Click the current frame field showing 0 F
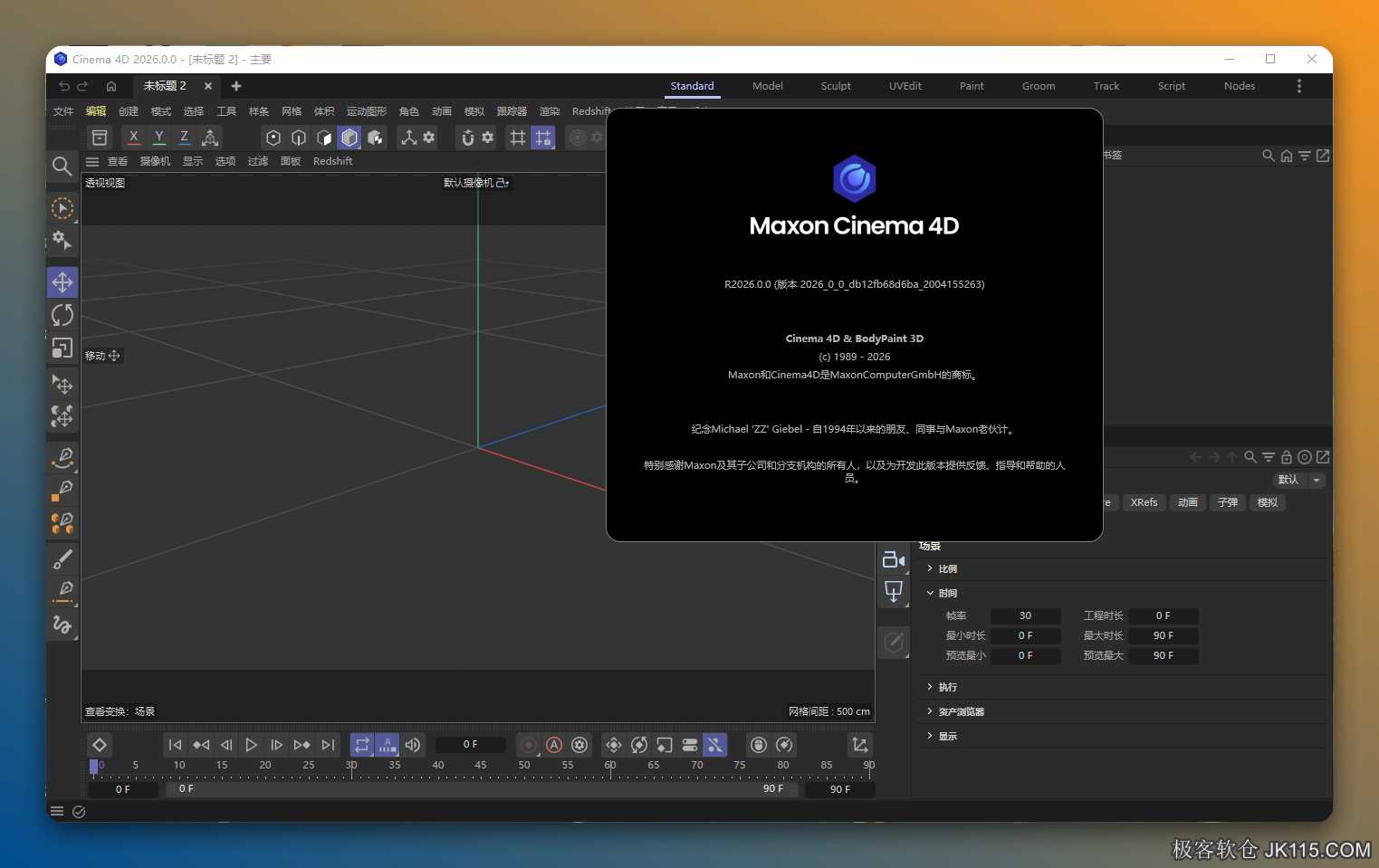Screen dimensions: 1379x868 coord(471,745)
